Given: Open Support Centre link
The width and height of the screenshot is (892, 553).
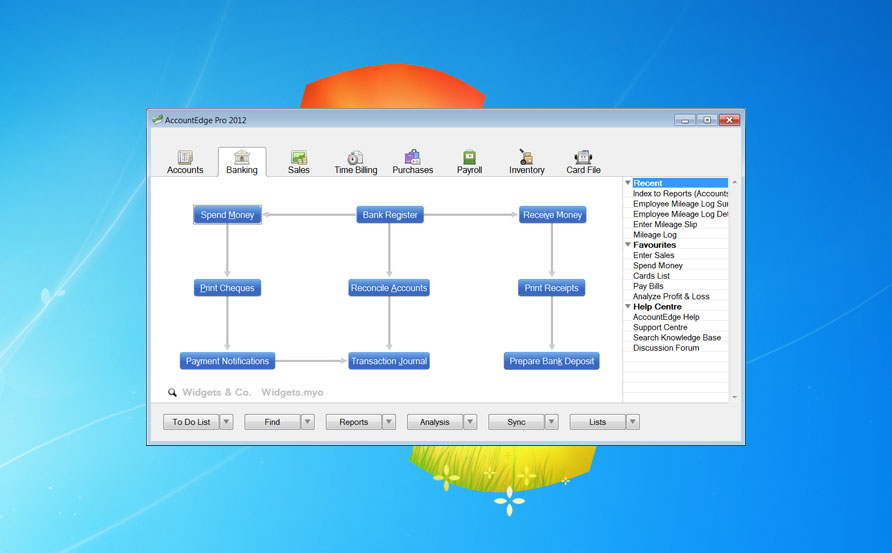Looking at the screenshot, I should (660, 327).
